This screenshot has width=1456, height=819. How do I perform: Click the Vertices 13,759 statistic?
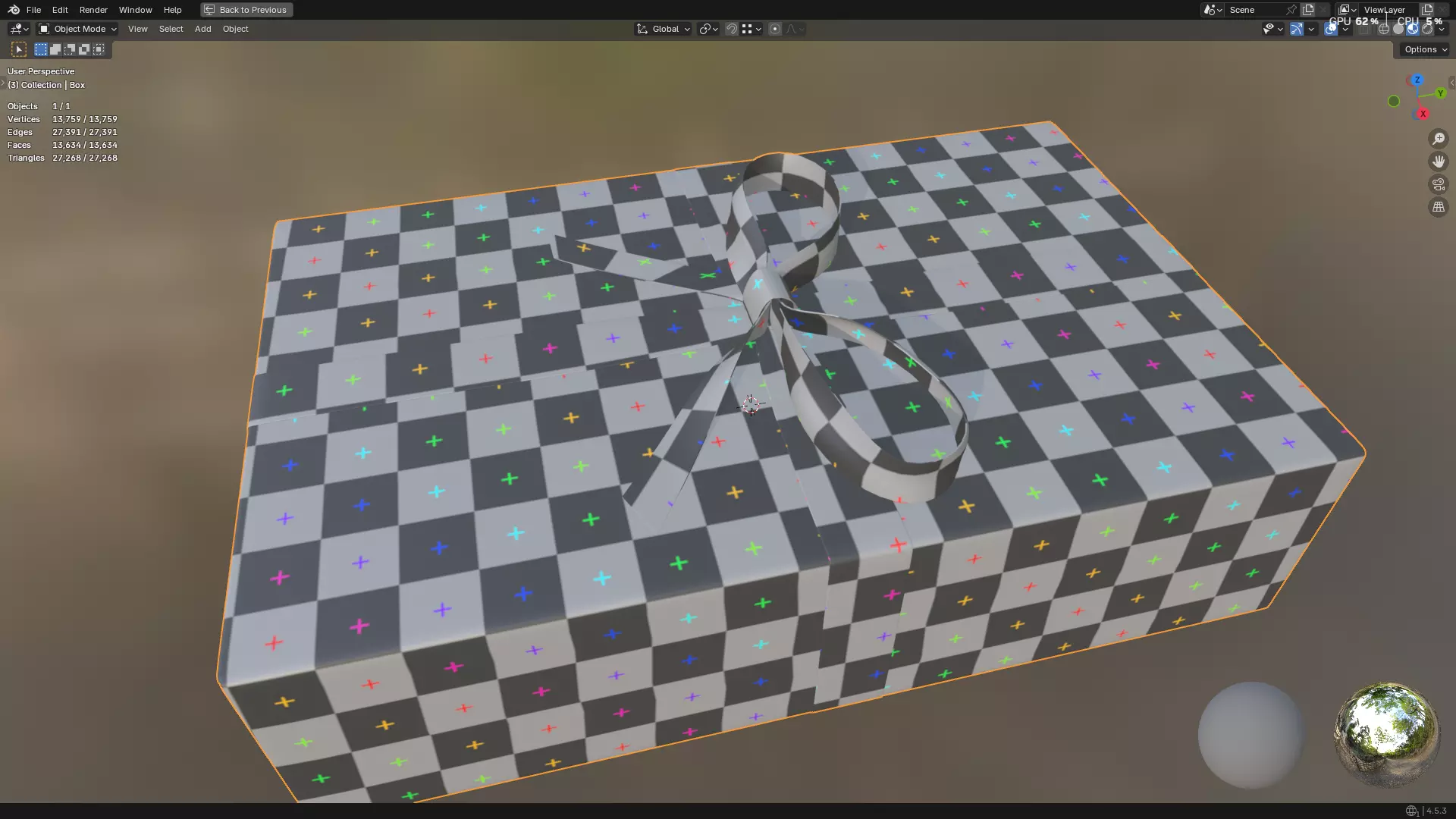click(62, 119)
